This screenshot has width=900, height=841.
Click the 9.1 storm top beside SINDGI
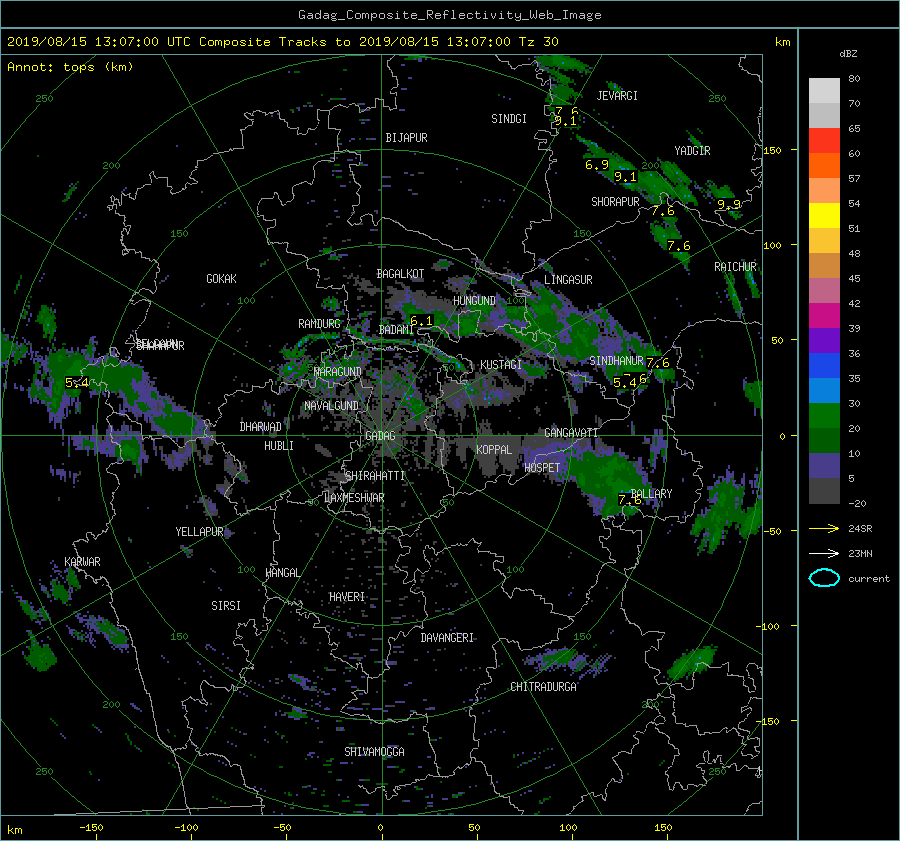[565, 121]
